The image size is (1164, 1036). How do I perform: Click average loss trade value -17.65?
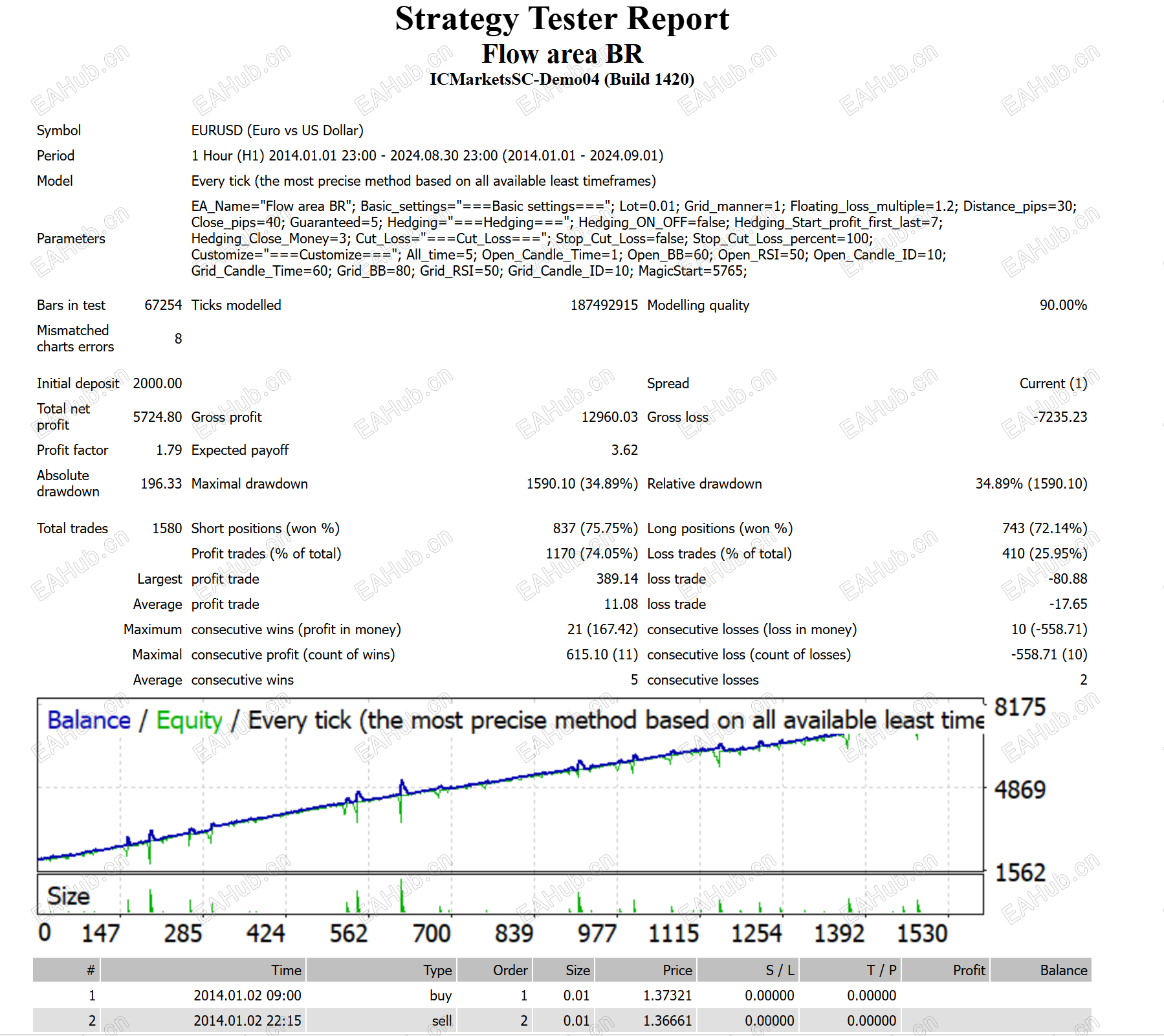1068,604
